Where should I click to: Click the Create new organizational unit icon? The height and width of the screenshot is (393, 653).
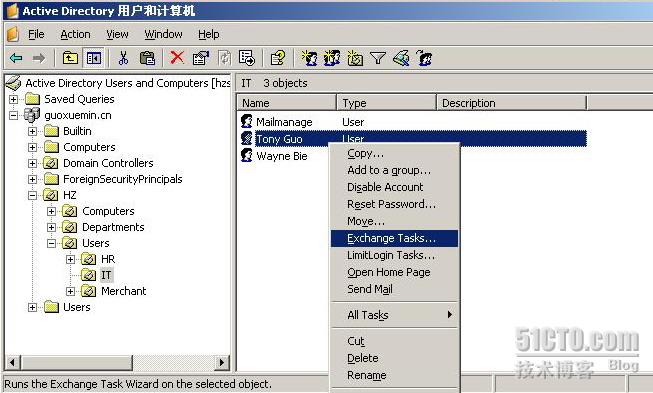click(x=355, y=58)
